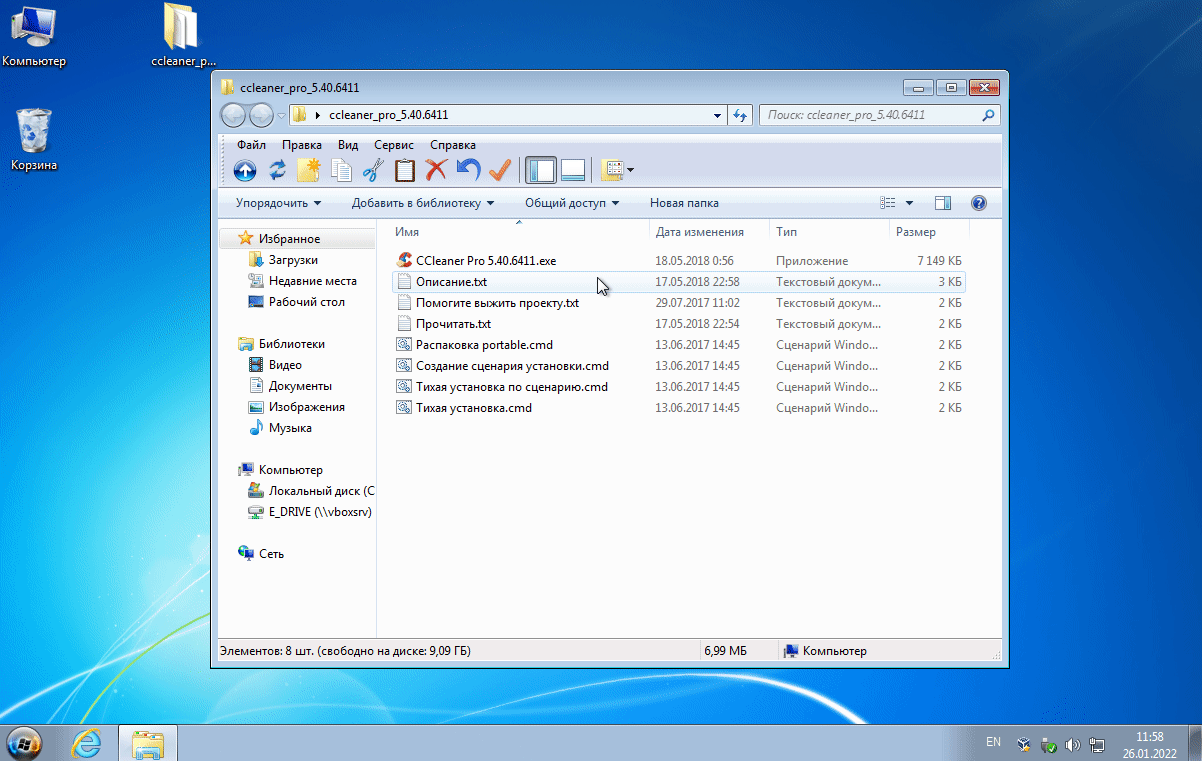Toggle the details pane toolbar button
The height and width of the screenshot is (761, 1202).
573,171
